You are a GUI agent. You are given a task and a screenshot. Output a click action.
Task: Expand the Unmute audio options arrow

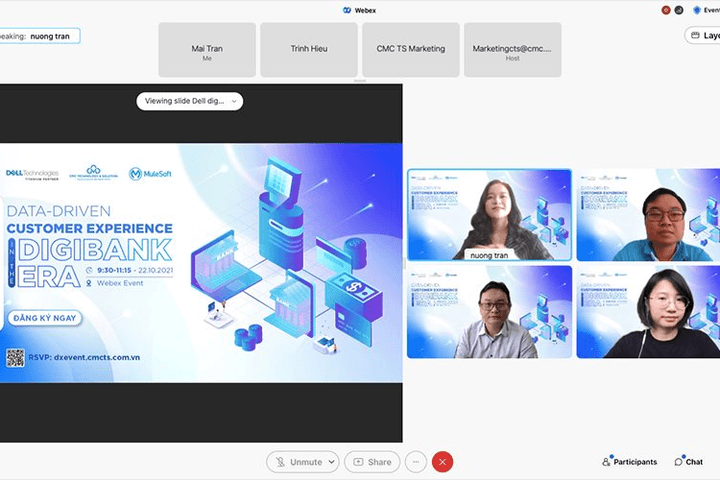[332, 462]
